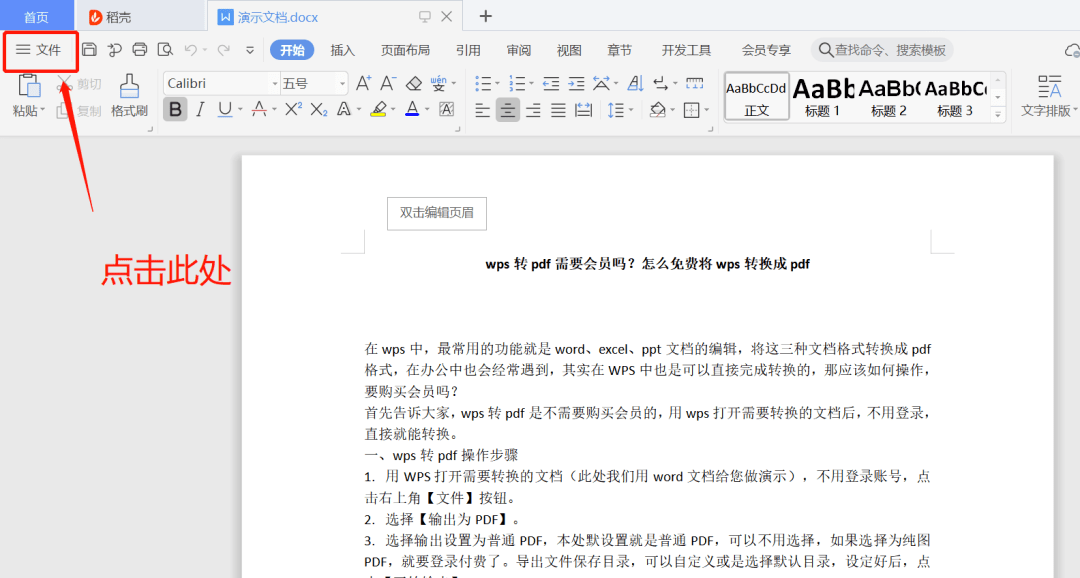Click the Tab Stops ruler icon

694,83
